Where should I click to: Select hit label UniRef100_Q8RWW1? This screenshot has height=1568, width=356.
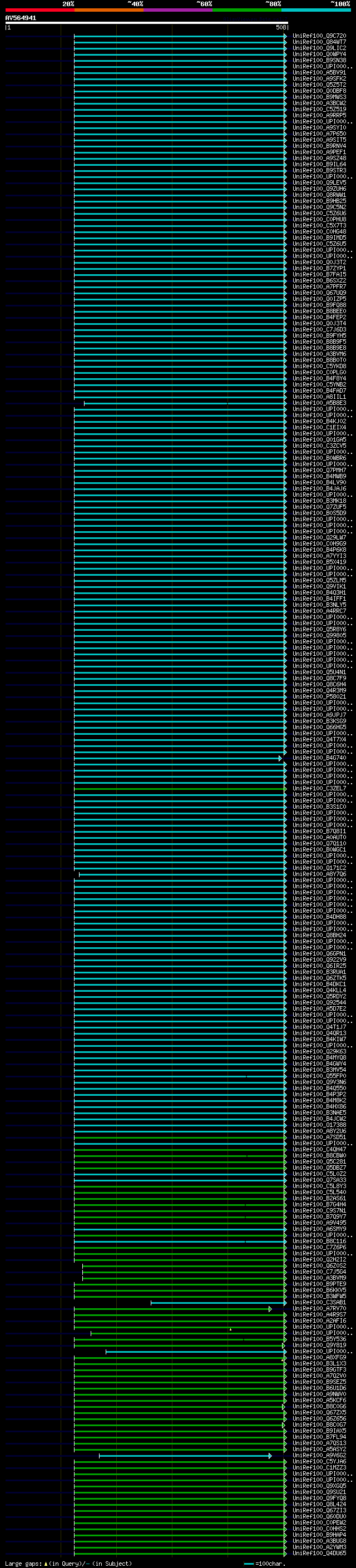click(x=319, y=195)
